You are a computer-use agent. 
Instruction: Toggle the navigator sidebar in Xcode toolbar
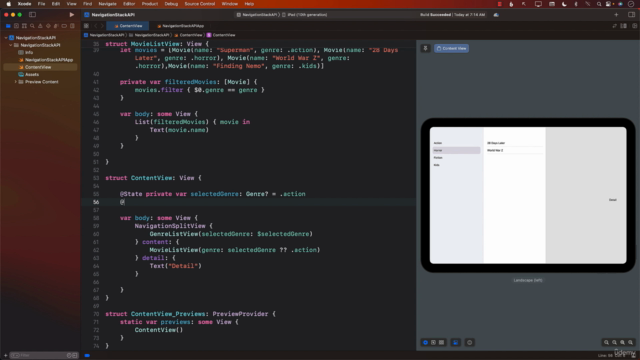click(32, 15)
